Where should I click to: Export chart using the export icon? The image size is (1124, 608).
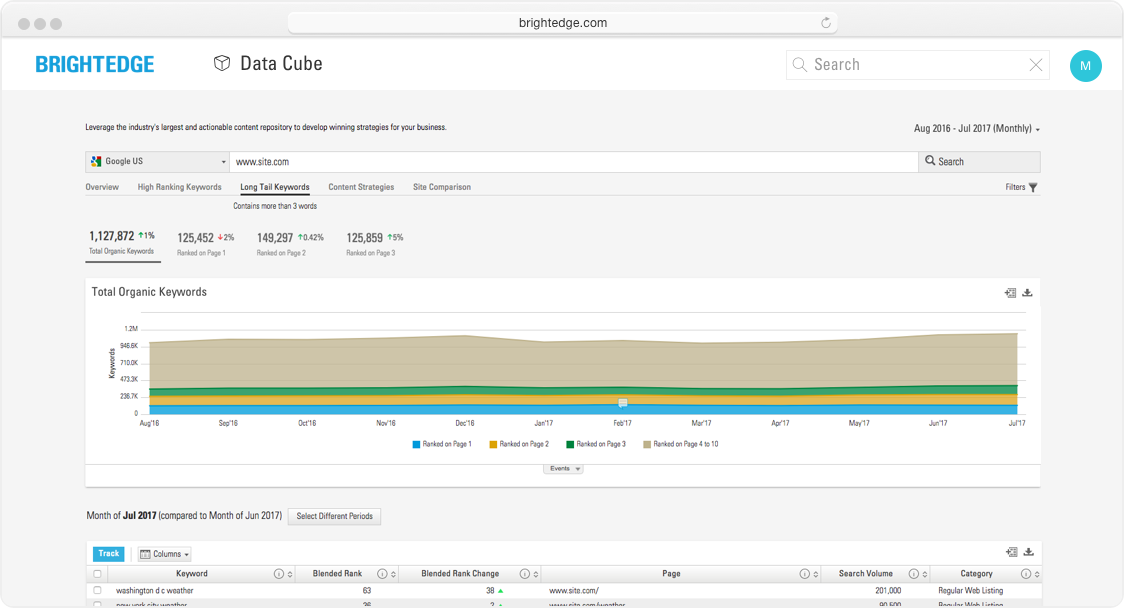[1010, 293]
